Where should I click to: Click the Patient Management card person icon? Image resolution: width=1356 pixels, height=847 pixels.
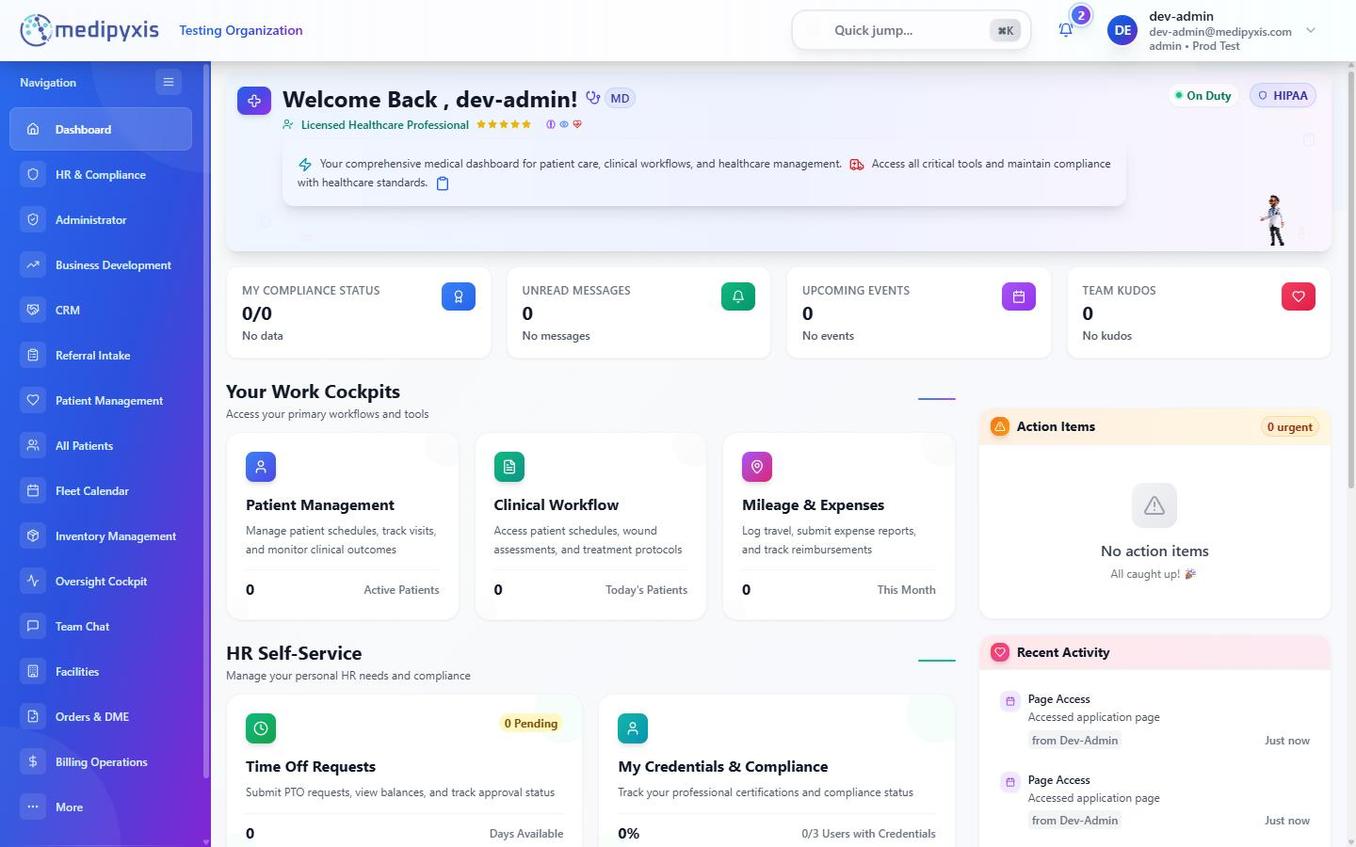tap(261, 467)
